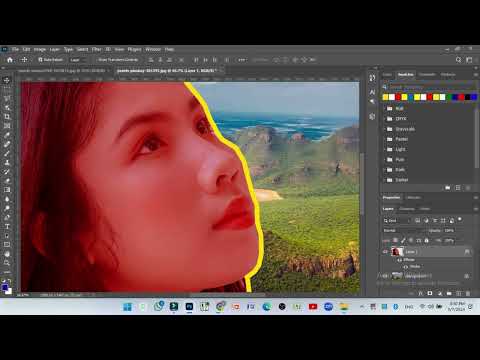Select the Path Selection tool
Screen dimensions: 480x360
[x=7, y=235]
